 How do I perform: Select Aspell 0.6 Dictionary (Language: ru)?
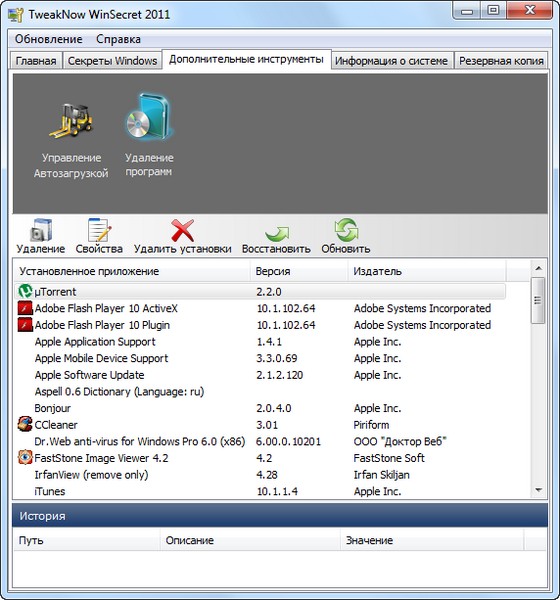point(260,391)
